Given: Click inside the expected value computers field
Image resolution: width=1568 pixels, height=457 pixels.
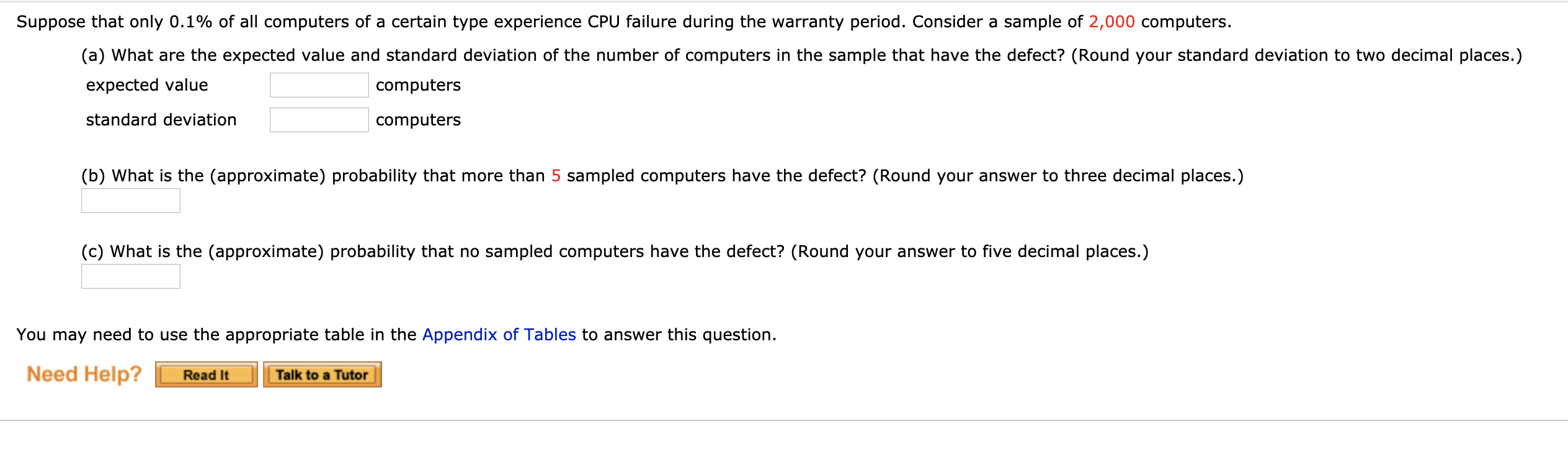Looking at the screenshot, I should pyautogui.click(x=319, y=86).
